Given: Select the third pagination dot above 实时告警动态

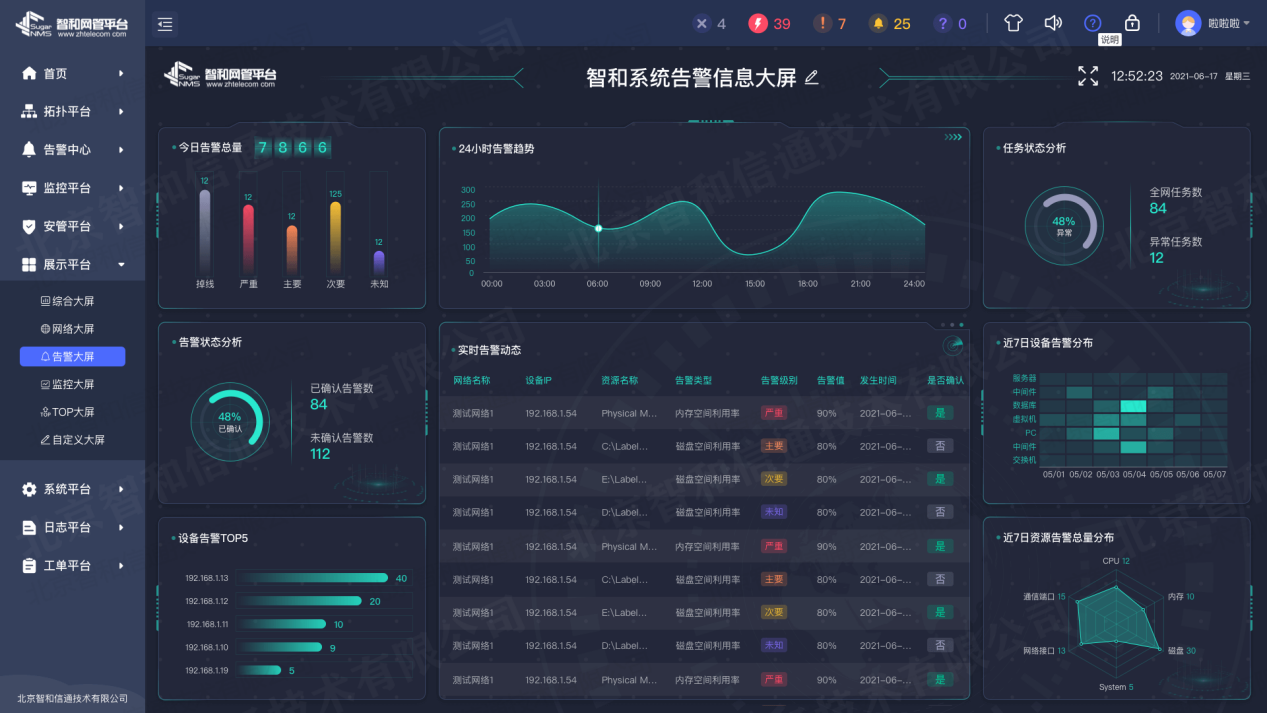Looking at the screenshot, I should (961, 325).
